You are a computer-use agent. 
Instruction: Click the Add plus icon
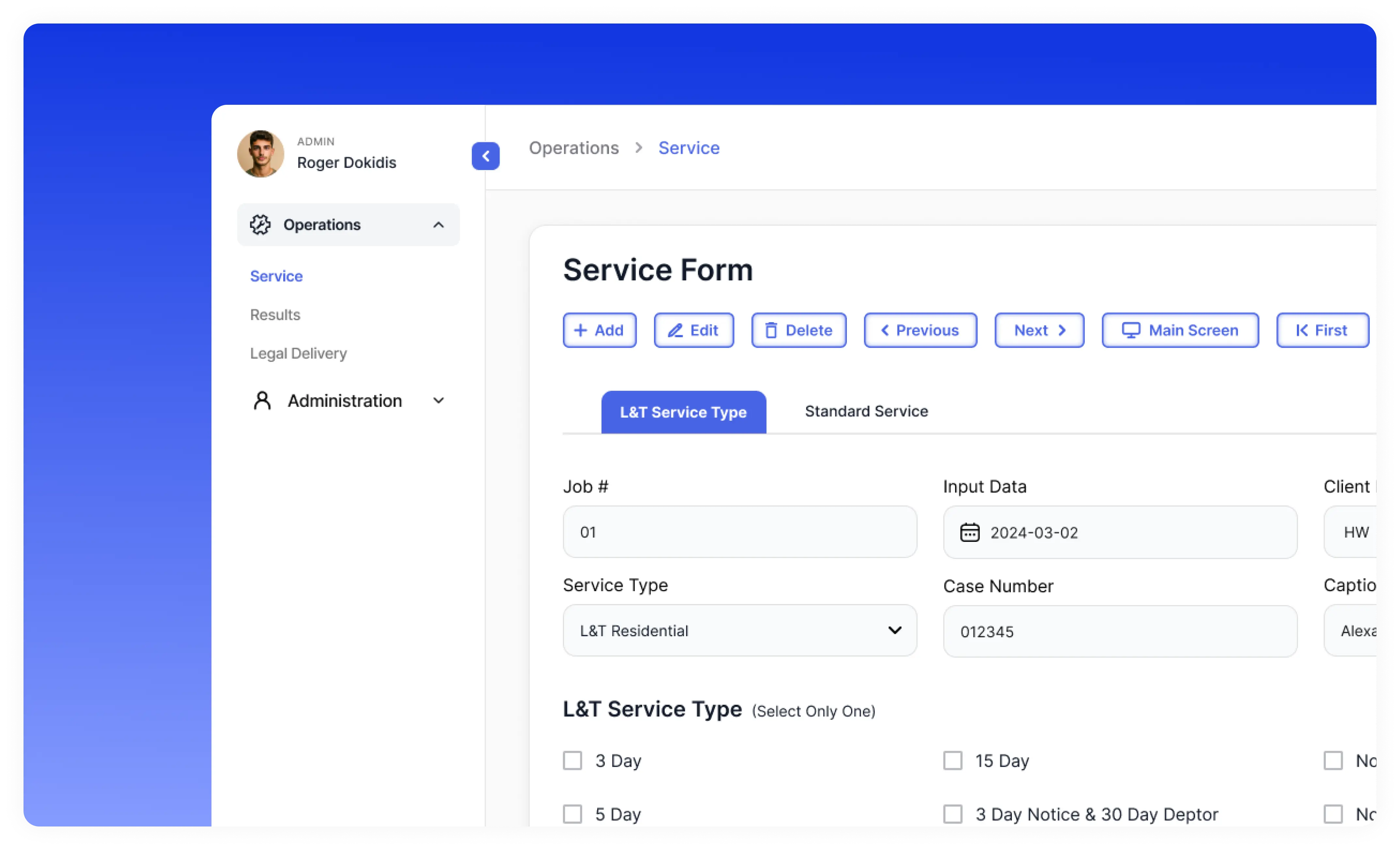tap(581, 330)
